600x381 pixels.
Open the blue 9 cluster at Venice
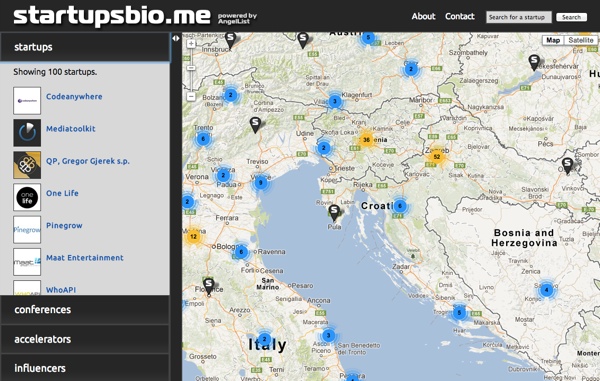coord(261,182)
